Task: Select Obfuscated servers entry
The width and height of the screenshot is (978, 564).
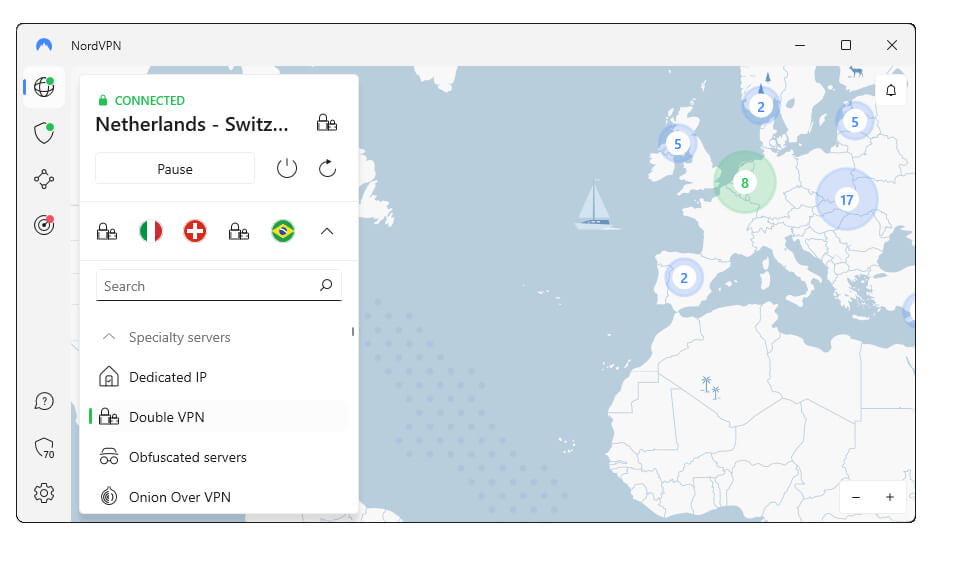Action: 219,457
